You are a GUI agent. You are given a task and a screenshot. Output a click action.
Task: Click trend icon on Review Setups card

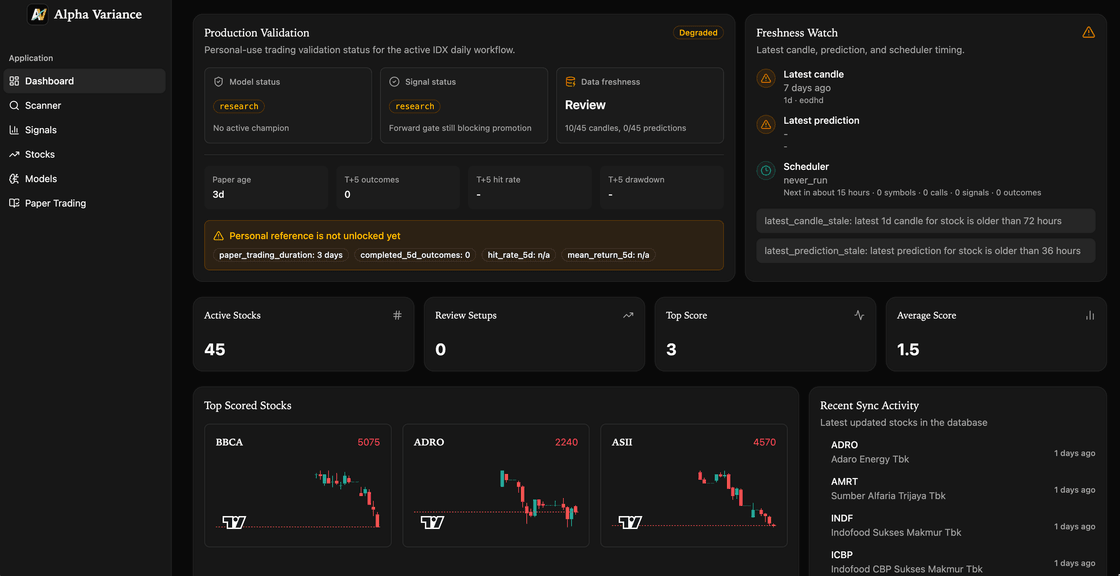(628, 315)
